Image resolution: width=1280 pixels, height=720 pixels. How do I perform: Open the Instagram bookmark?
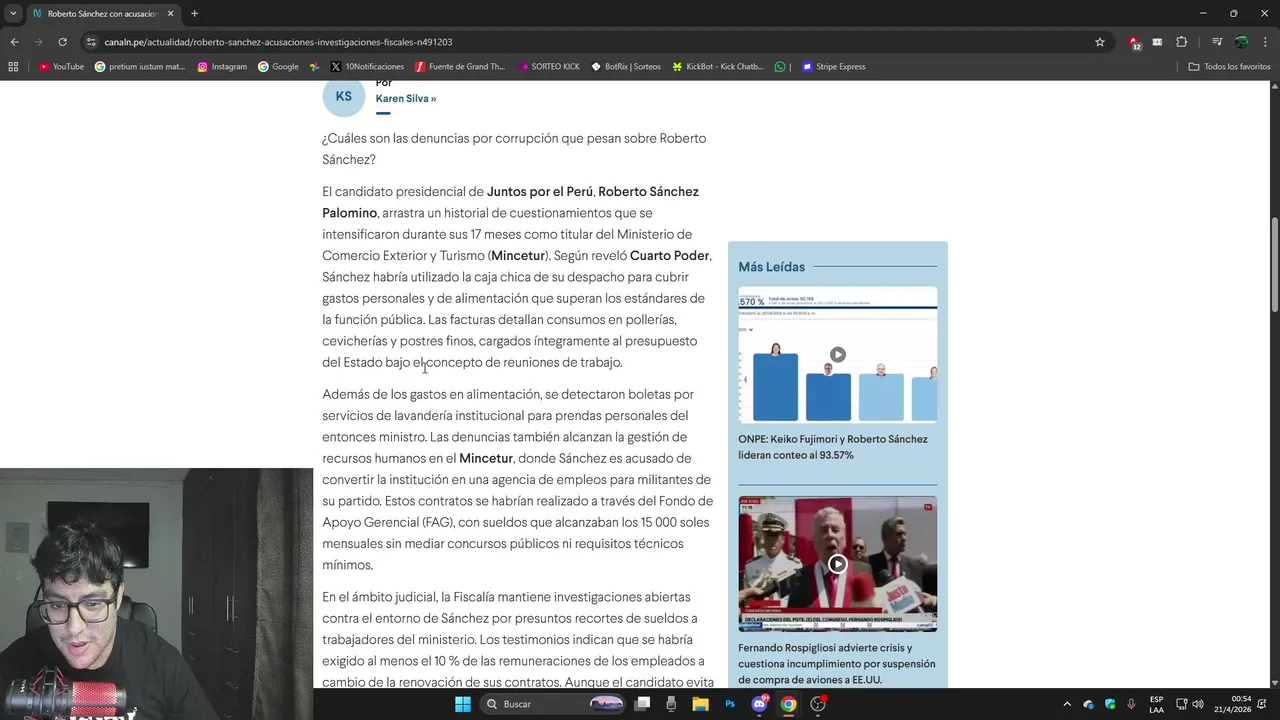[x=222, y=67]
